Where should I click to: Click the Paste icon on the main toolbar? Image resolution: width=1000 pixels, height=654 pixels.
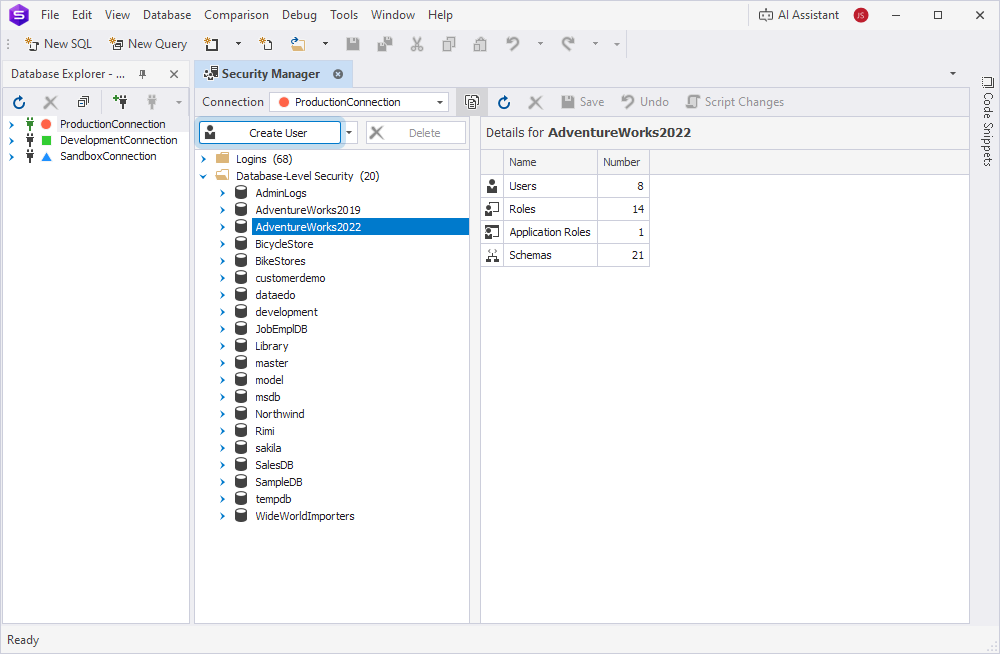pos(479,44)
